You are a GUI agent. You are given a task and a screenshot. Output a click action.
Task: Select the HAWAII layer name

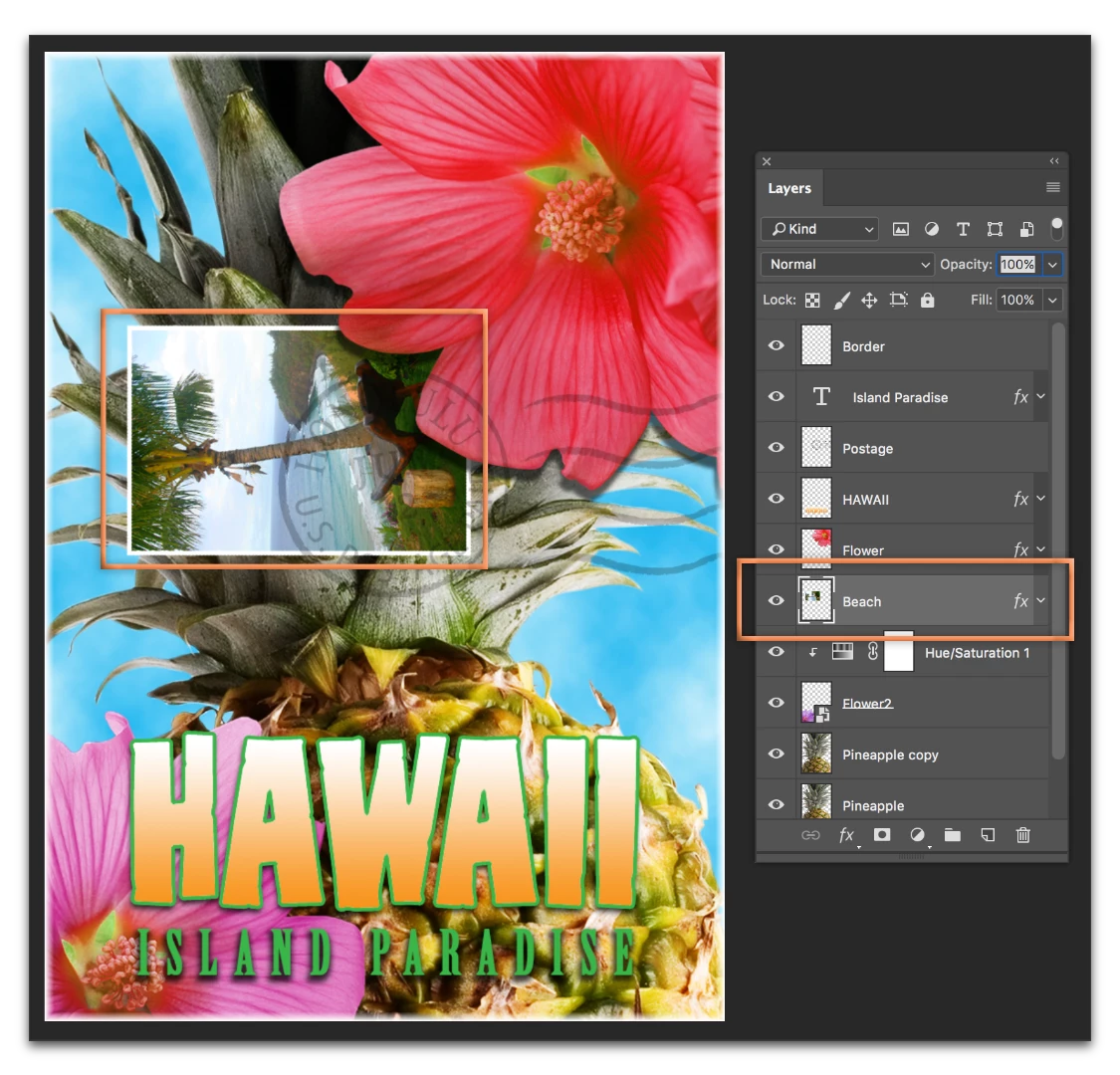pyautogui.click(x=866, y=500)
